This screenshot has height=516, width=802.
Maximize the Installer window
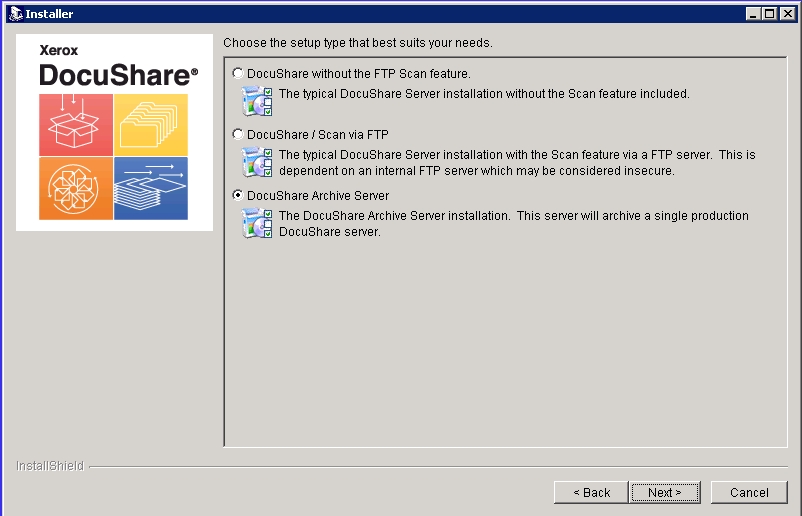pyautogui.click(x=769, y=14)
